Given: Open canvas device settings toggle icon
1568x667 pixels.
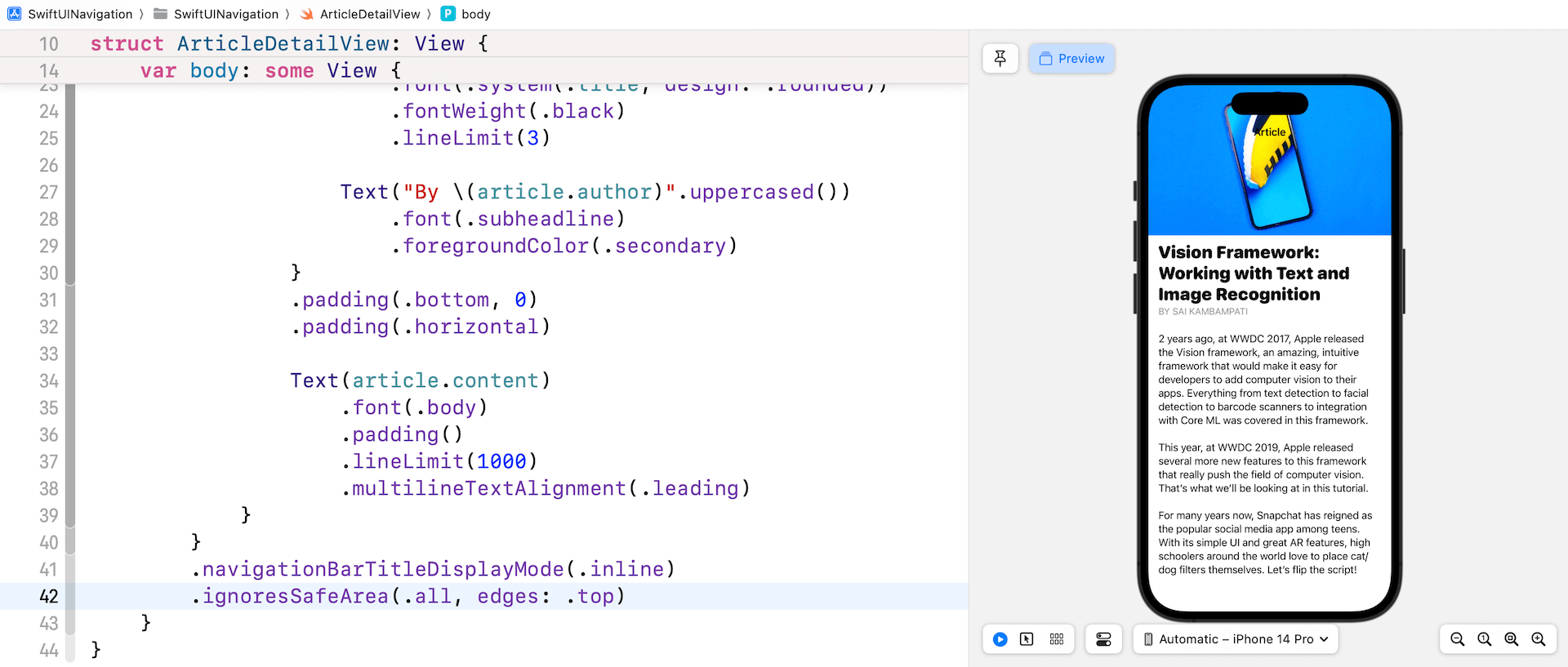Looking at the screenshot, I should pyautogui.click(x=1103, y=639).
